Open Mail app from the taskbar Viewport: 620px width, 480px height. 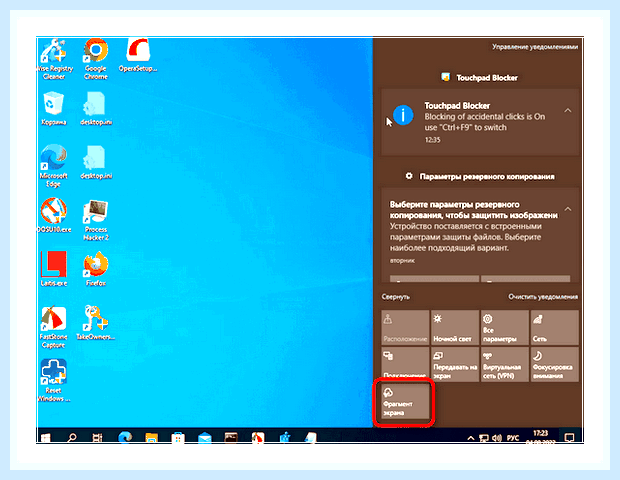(204, 437)
